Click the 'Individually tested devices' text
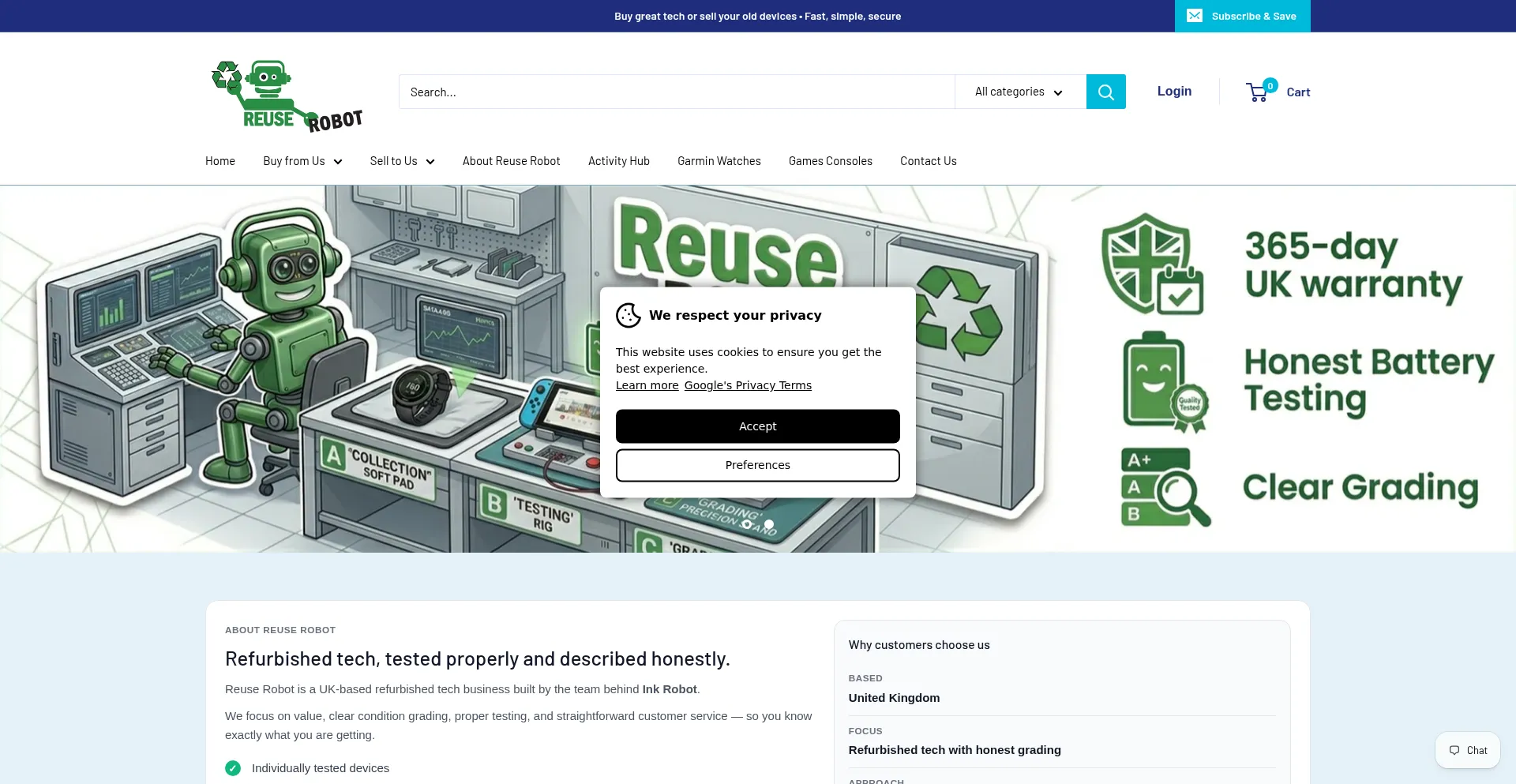 click(x=321, y=768)
